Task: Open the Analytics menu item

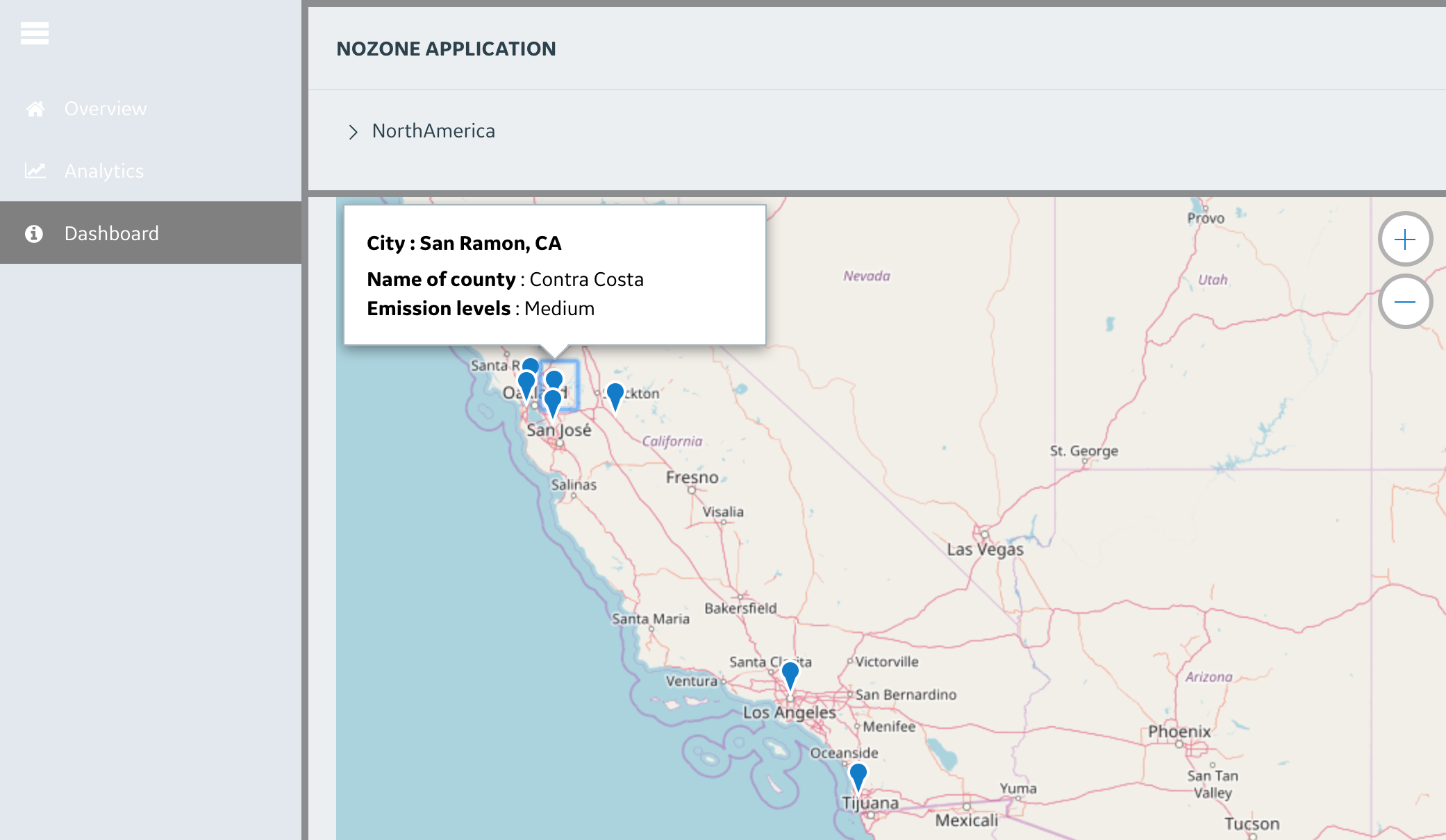Action: click(x=104, y=171)
